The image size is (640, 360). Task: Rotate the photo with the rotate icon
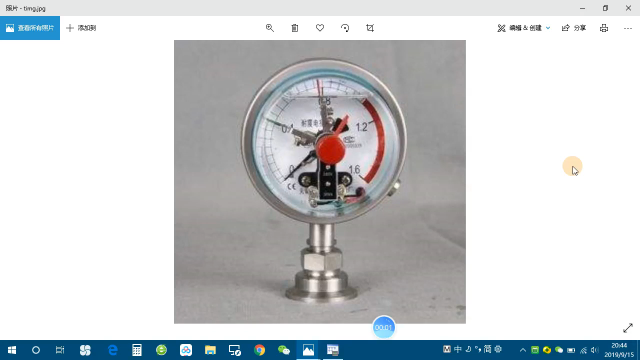[x=345, y=28]
